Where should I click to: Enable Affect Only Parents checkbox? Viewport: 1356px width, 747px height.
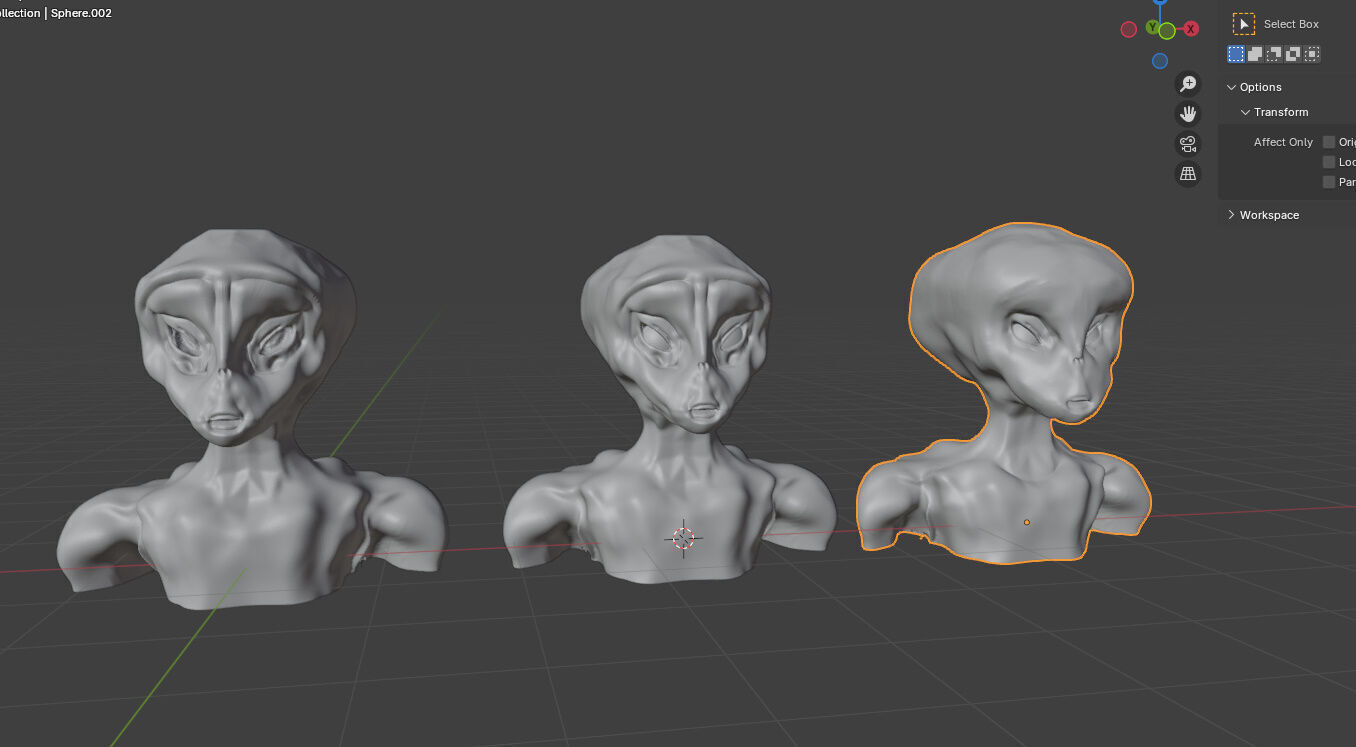pyautogui.click(x=1329, y=182)
